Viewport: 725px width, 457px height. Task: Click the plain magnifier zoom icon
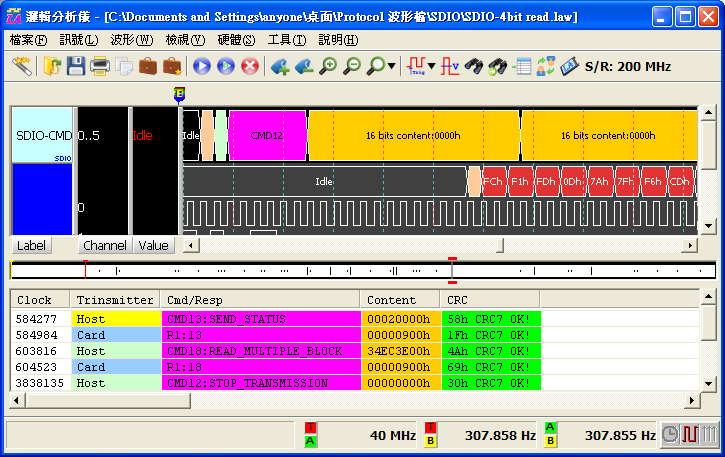[376, 66]
